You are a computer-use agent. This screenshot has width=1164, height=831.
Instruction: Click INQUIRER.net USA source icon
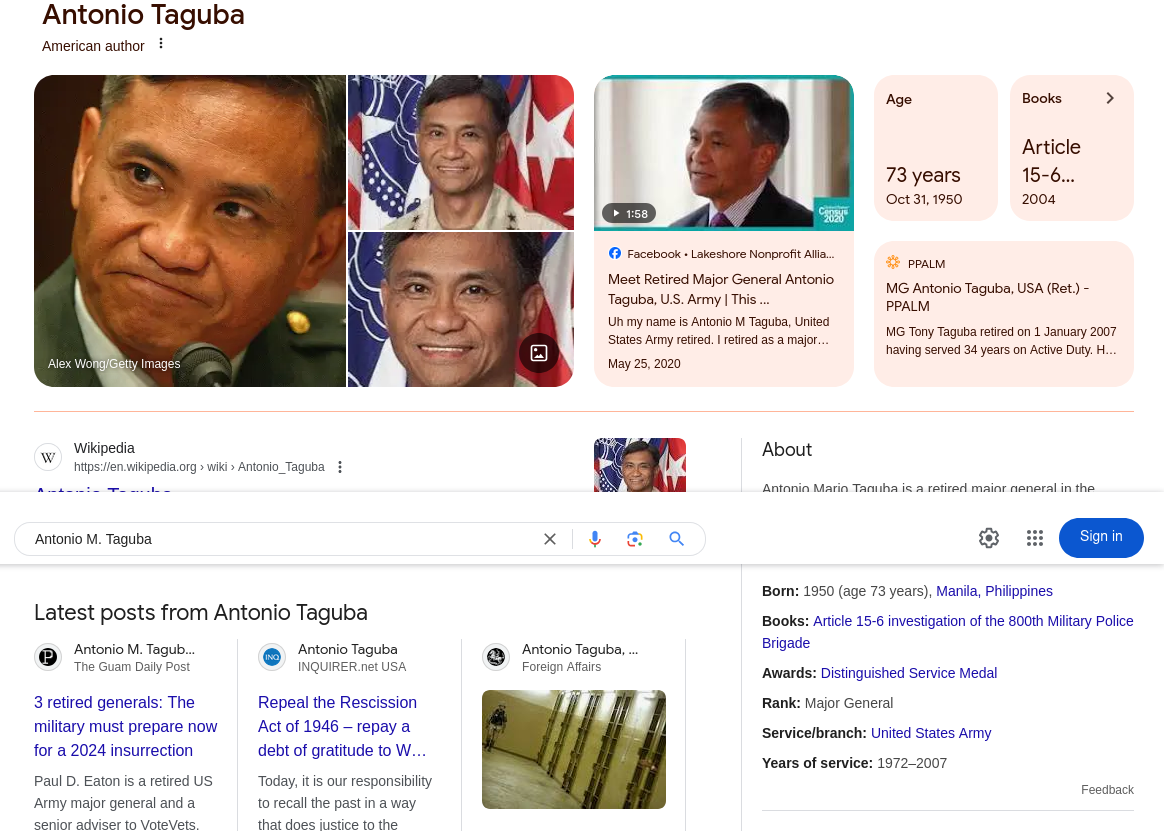[272, 657]
